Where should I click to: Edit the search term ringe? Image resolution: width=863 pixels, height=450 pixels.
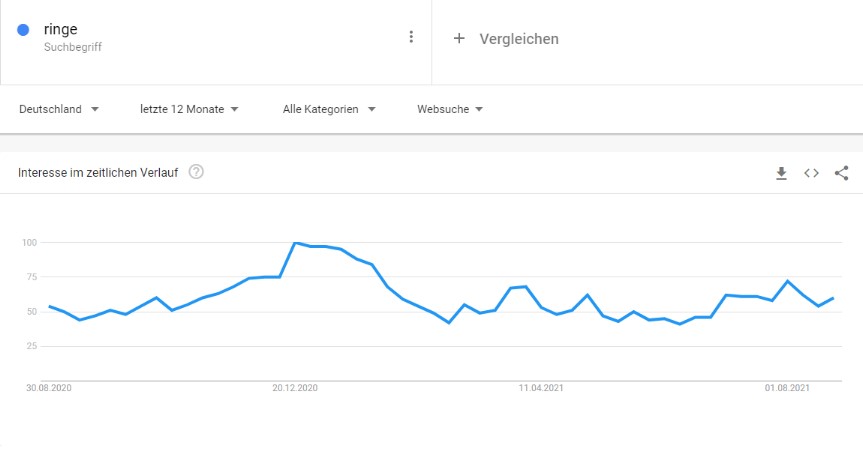pos(61,29)
